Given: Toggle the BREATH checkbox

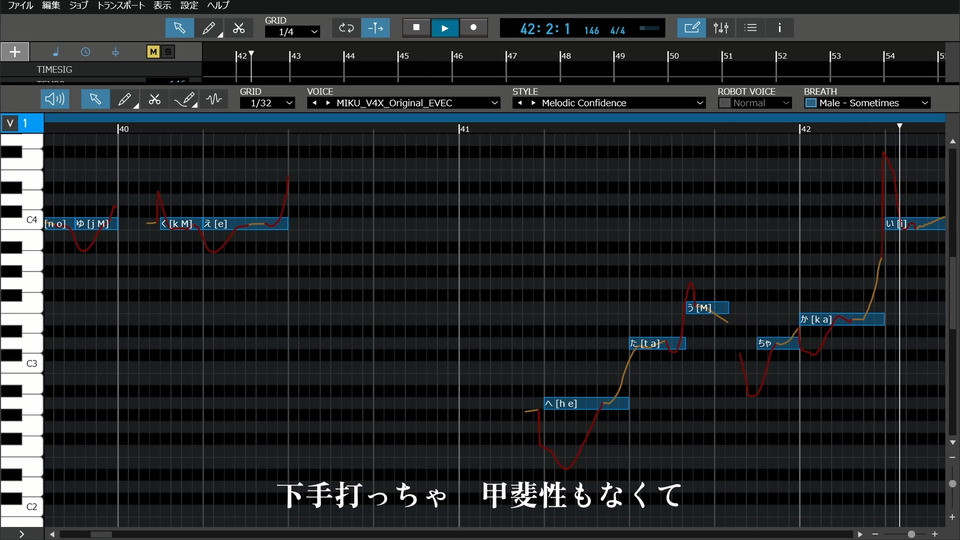Looking at the screenshot, I should (x=811, y=103).
